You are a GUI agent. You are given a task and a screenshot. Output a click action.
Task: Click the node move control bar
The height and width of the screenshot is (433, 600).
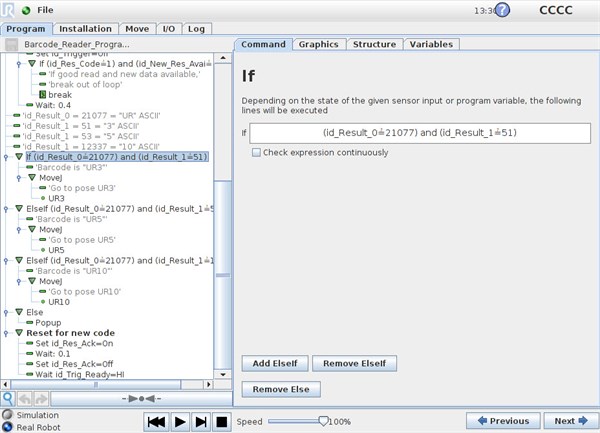141,399
